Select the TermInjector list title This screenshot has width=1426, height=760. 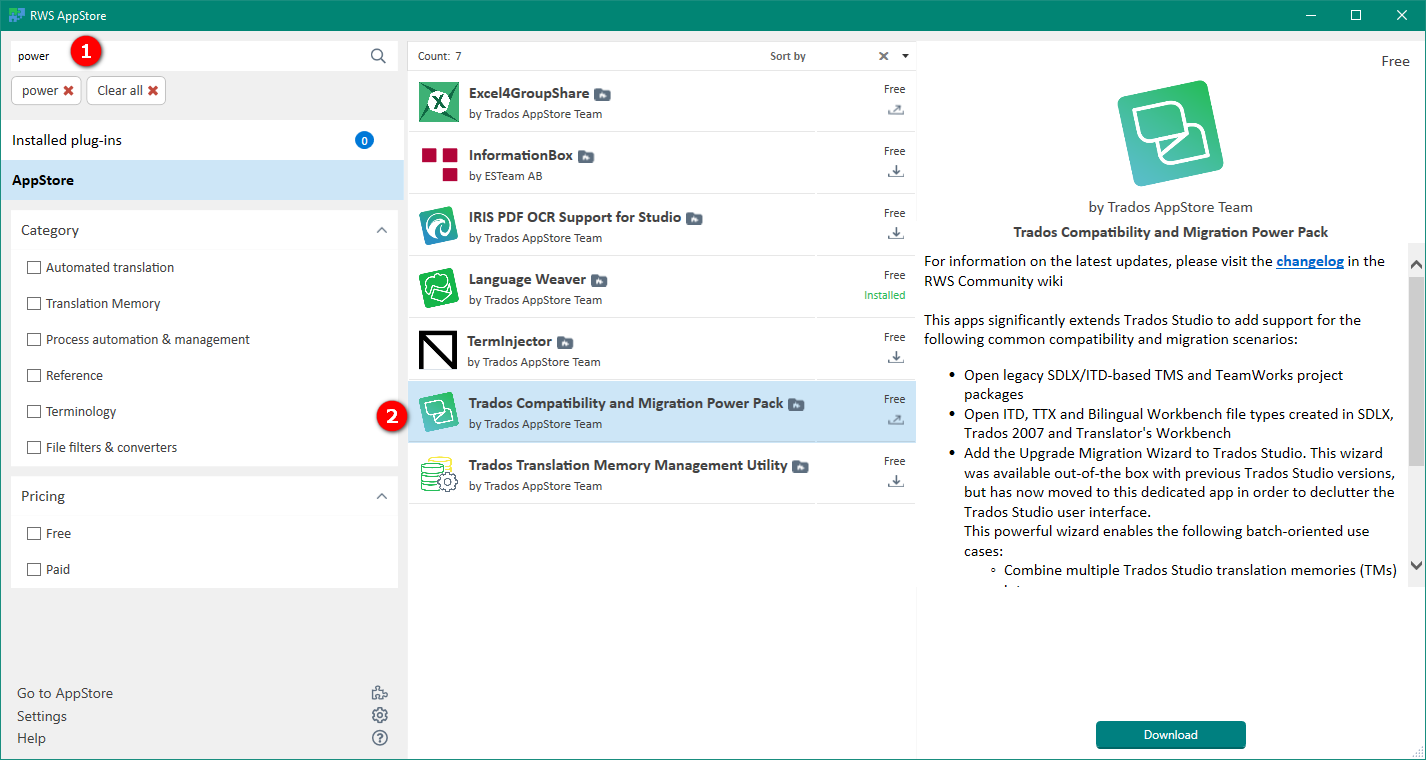510,341
